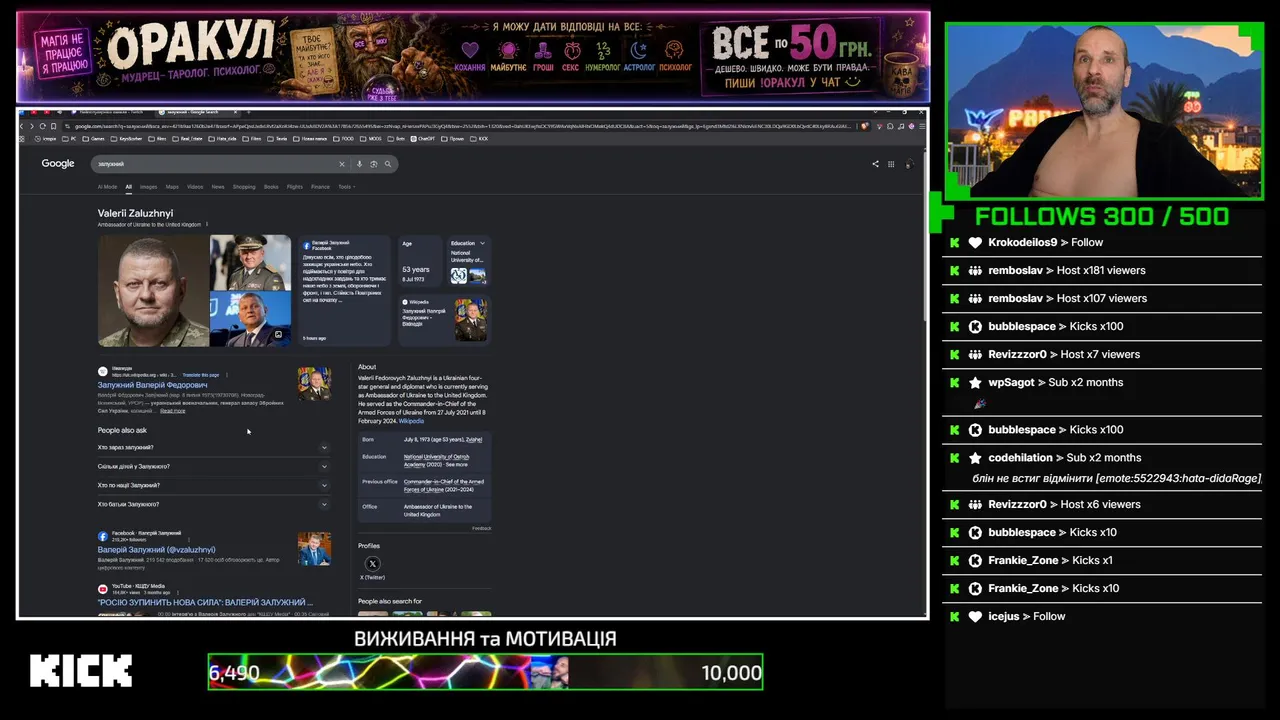The width and height of the screenshot is (1280, 720).
Task: Switch to Images results tab
Action: pos(148,187)
